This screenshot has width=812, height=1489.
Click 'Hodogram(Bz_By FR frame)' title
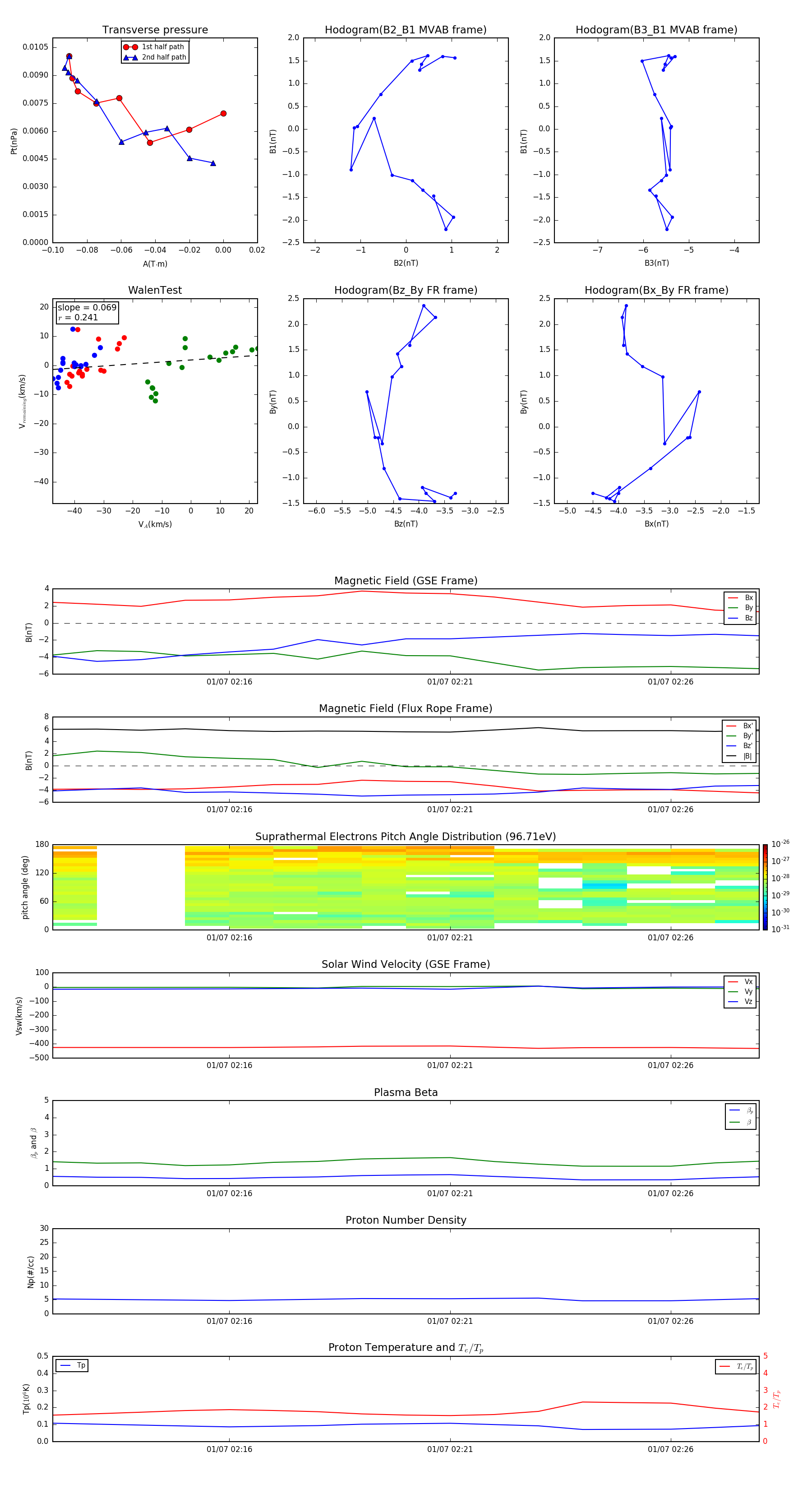click(x=406, y=290)
